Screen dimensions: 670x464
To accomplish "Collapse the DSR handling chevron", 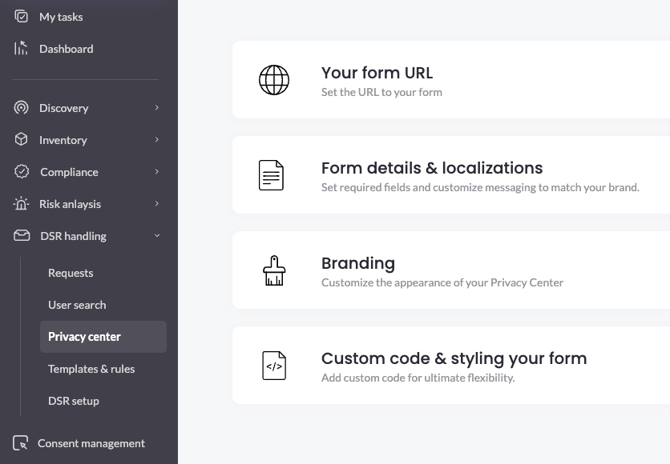I will [x=157, y=236].
